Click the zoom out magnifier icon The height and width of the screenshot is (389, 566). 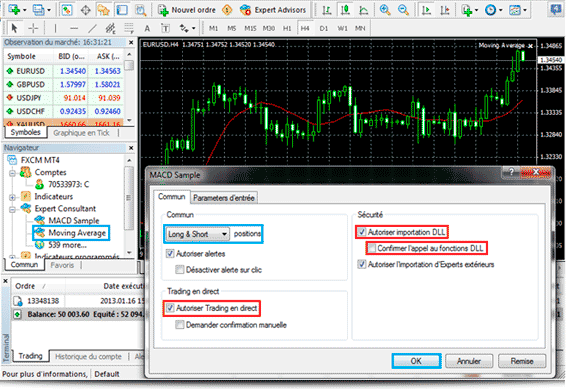tap(403, 10)
